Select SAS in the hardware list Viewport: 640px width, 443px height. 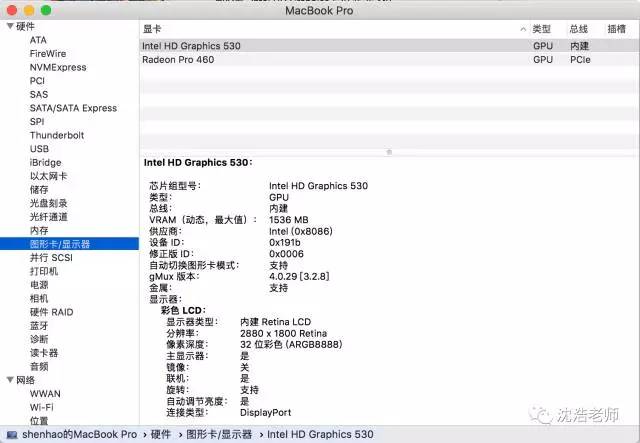pyautogui.click(x=39, y=94)
